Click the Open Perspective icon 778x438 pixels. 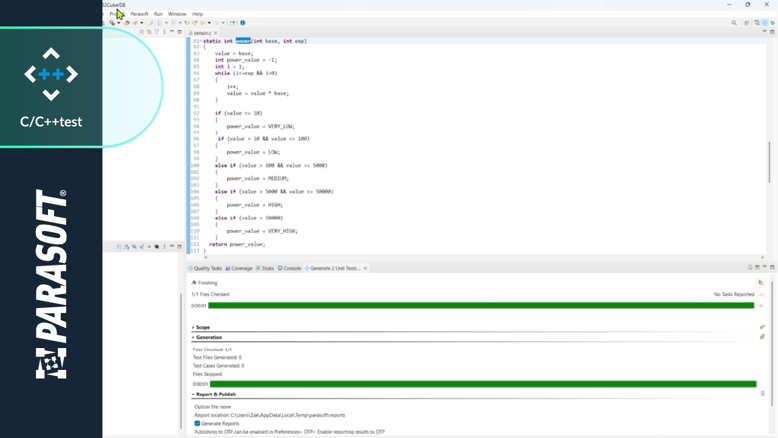(747, 23)
